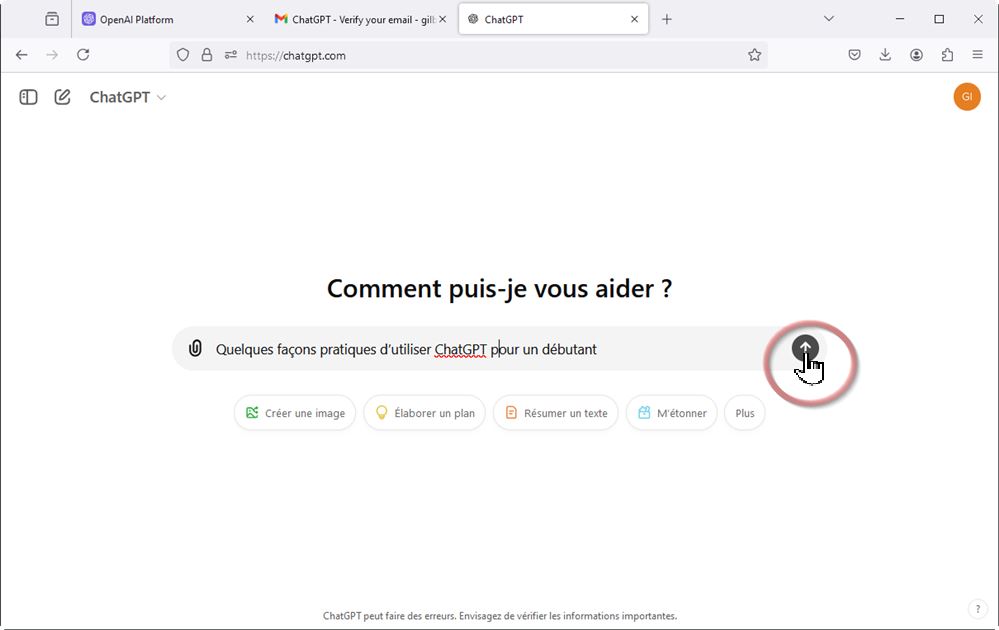Go forward to the next page

pyautogui.click(x=52, y=55)
